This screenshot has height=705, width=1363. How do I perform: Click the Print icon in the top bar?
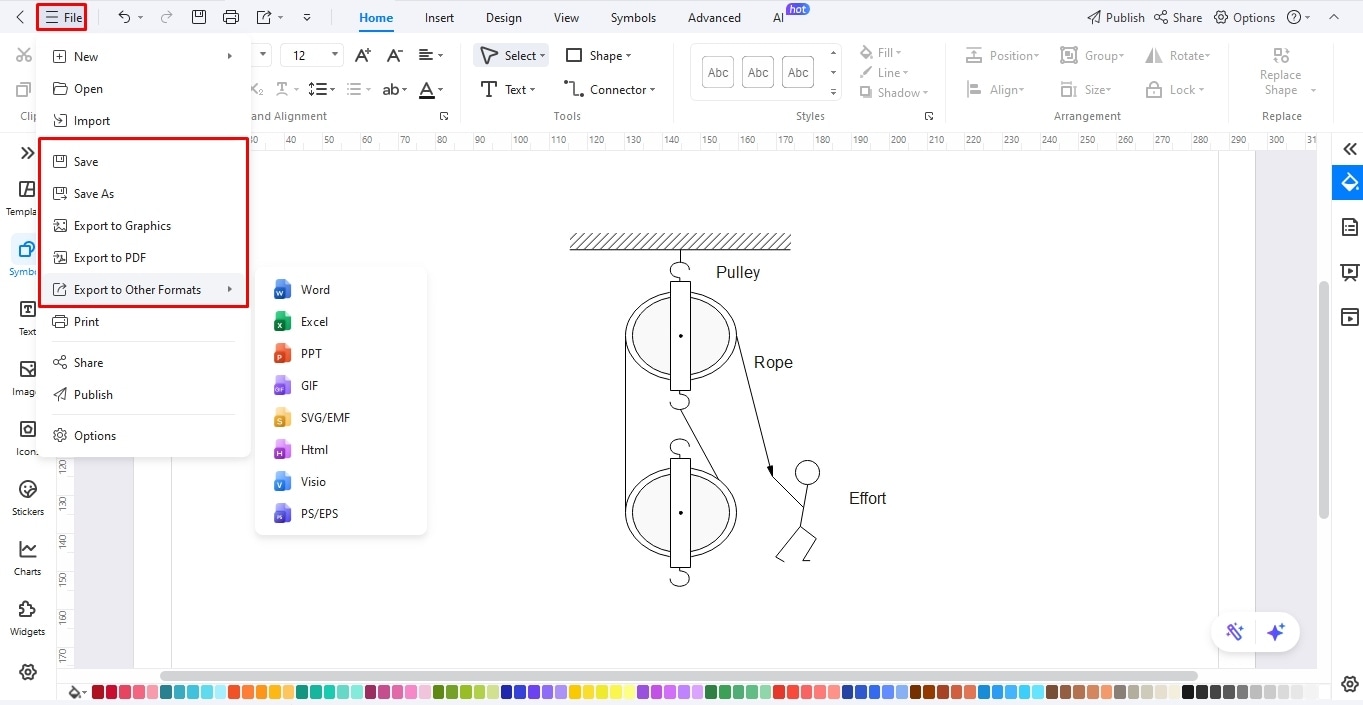click(x=231, y=17)
